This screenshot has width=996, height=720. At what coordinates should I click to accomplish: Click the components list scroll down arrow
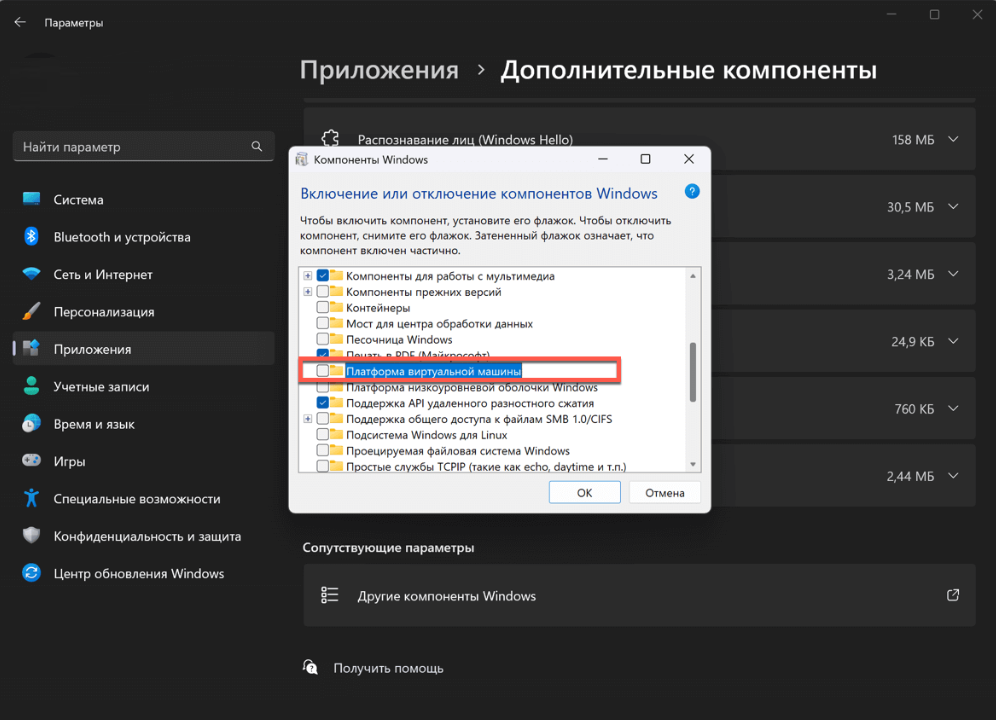(x=693, y=465)
